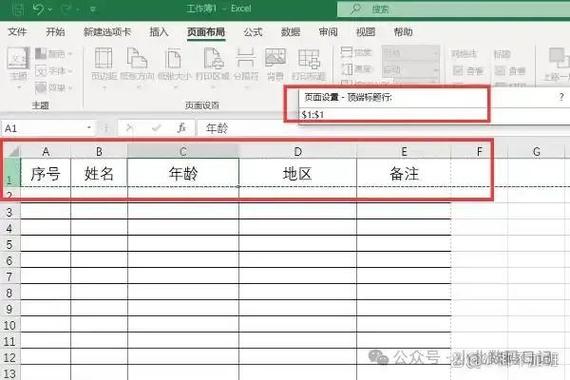570x380 pixels.
Task: Select column header D
Action: [x=298, y=151]
